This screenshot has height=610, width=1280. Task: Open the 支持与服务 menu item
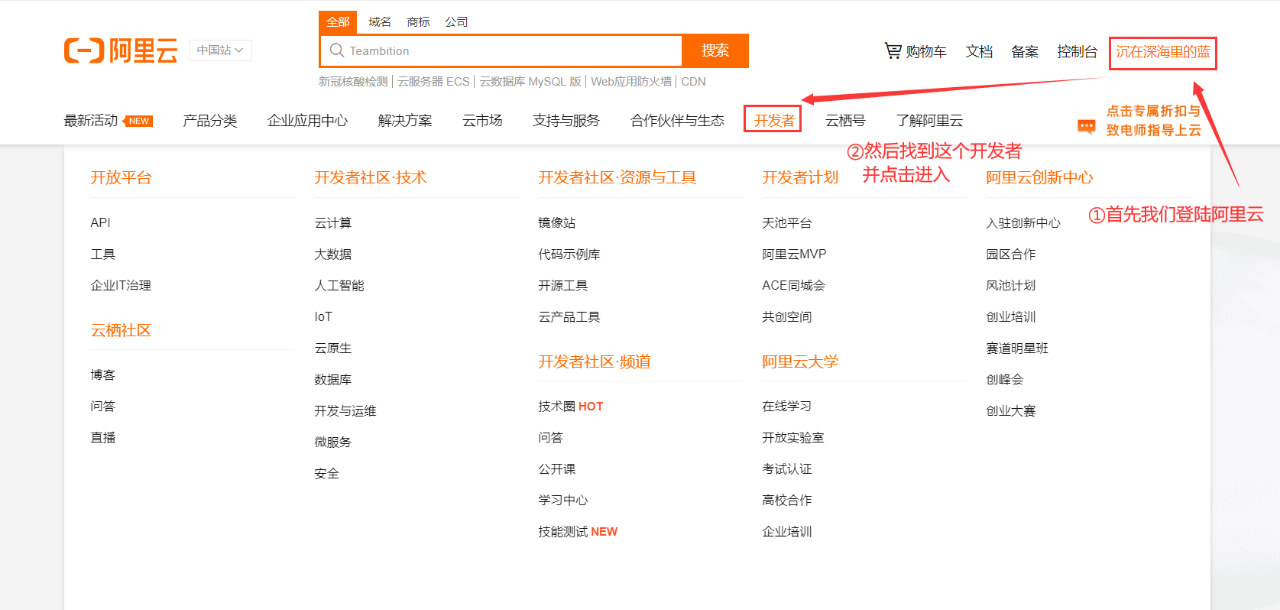tap(566, 121)
